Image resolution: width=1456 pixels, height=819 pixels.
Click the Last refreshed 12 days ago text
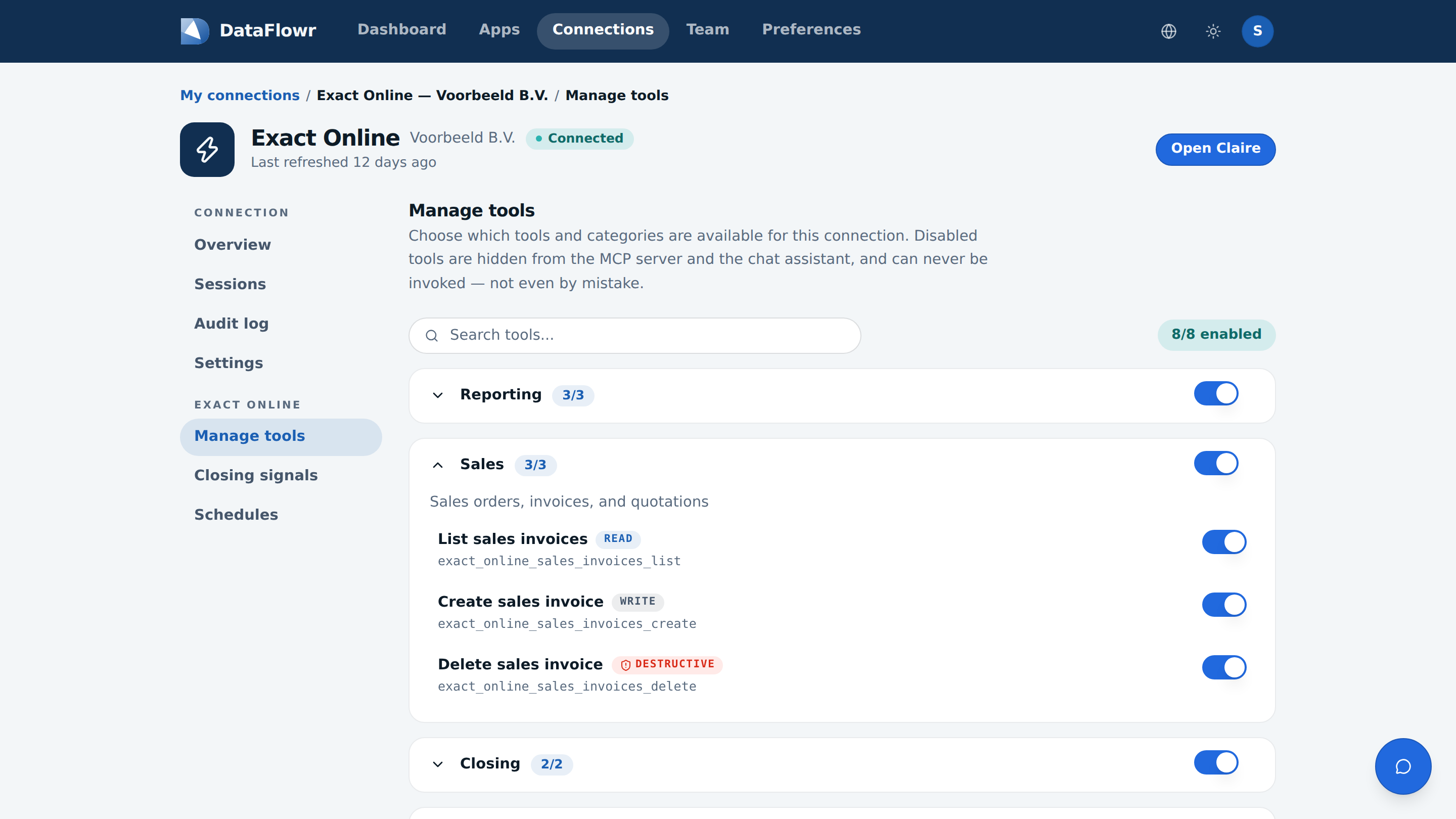(343, 163)
